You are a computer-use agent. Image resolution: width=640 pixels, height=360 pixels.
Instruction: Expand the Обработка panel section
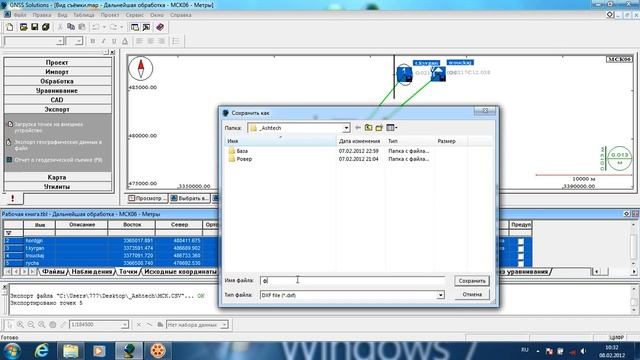(57, 81)
